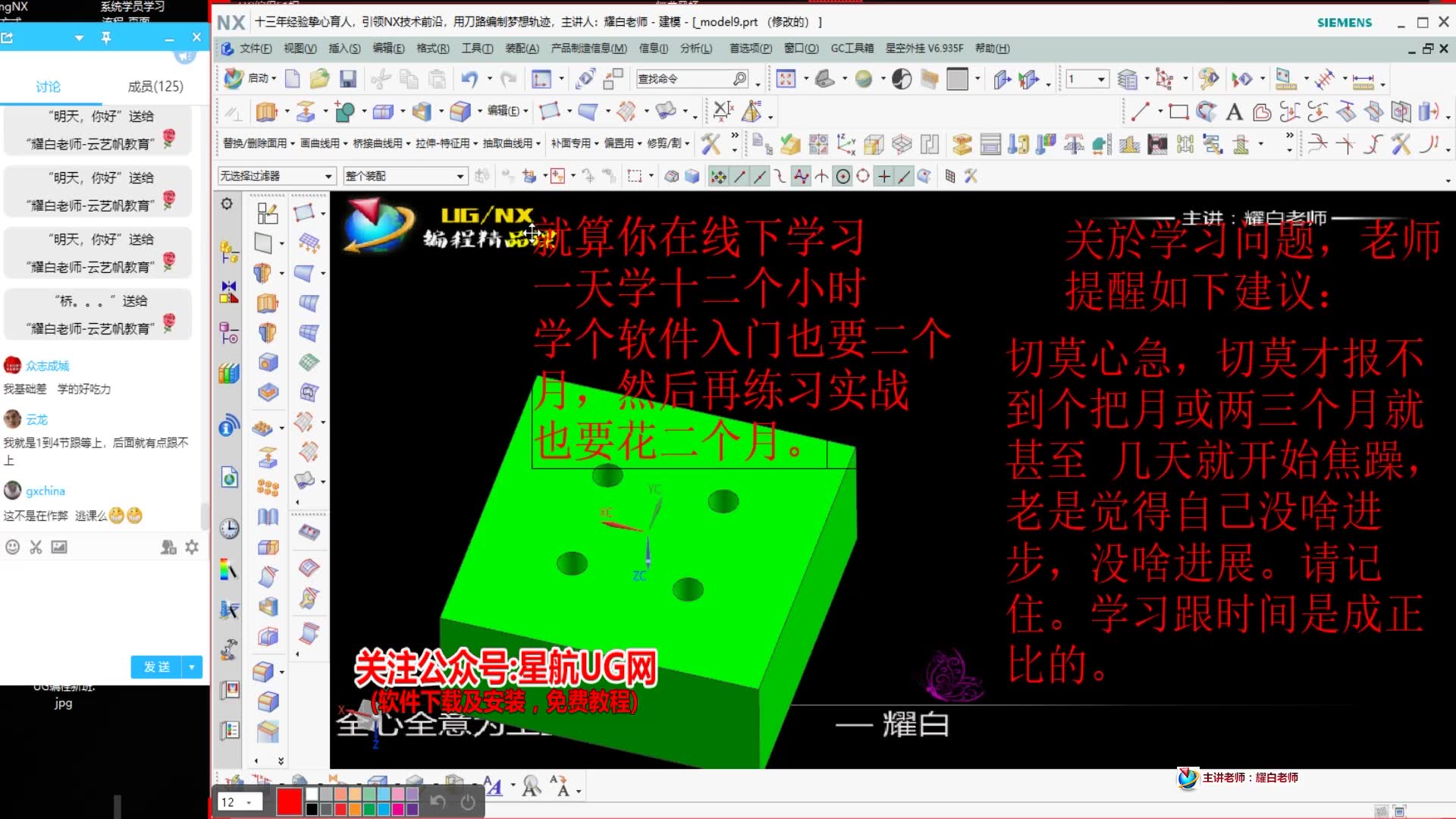
Task: Open the selection filter dropdown 无选择过滤器
Action: pyautogui.click(x=276, y=176)
